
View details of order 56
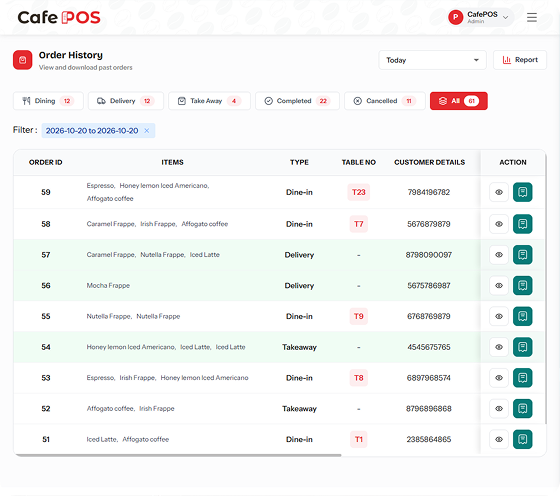point(499,285)
